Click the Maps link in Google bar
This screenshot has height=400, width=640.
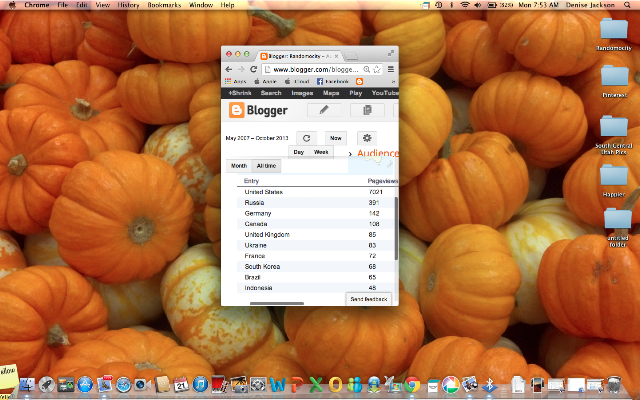tap(331, 93)
